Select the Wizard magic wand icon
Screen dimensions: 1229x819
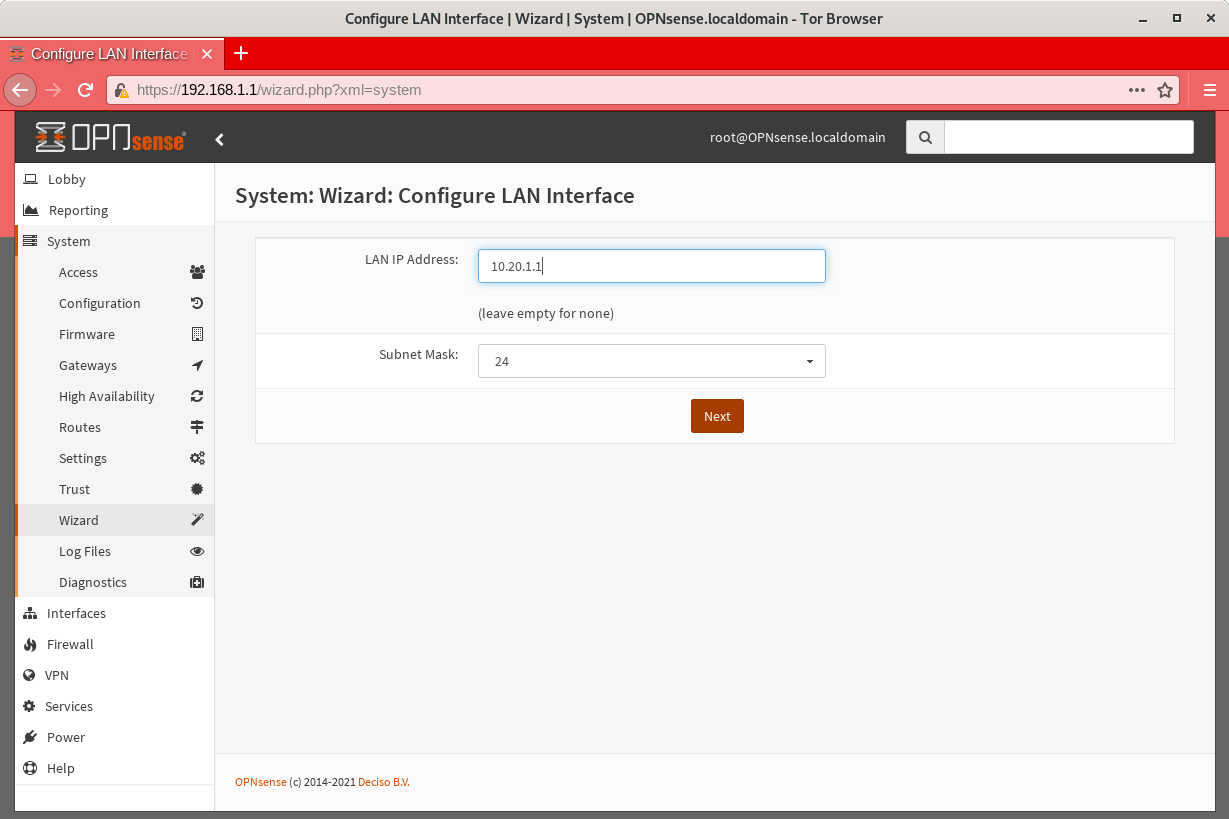pyautogui.click(x=197, y=520)
